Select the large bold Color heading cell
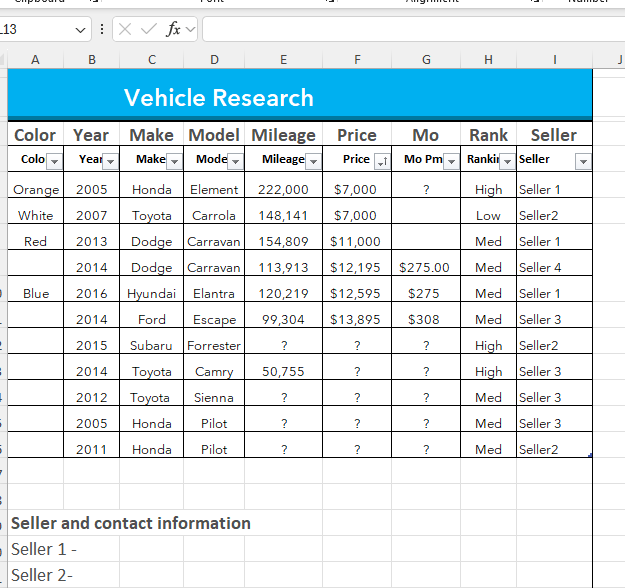The height and width of the screenshot is (588, 625). (x=35, y=134)
